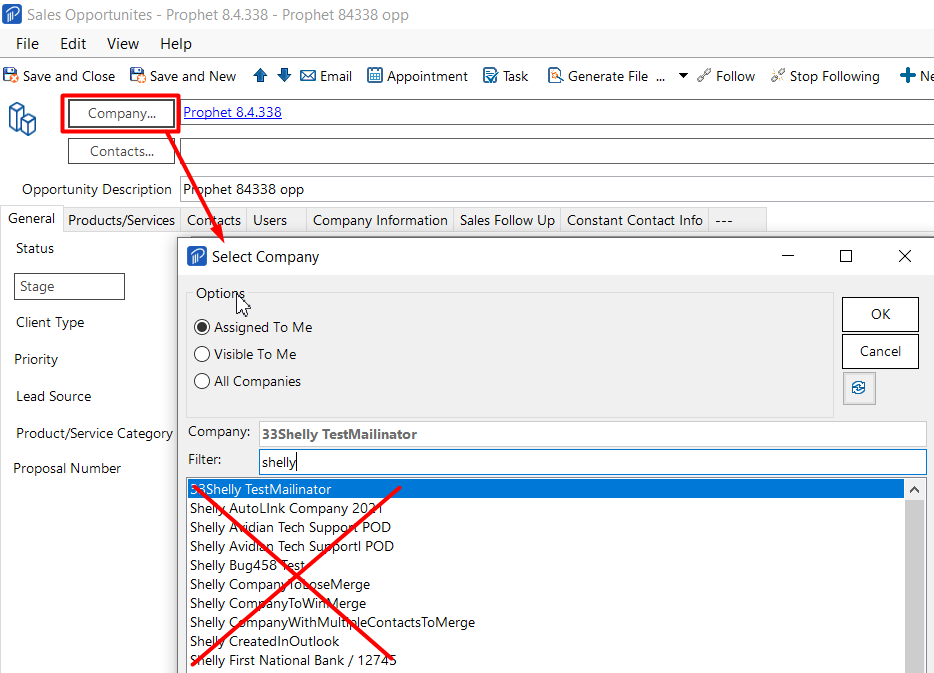Open the Help menu
Image resolution: width=934 pixels, height=673 pixels.
176,43
